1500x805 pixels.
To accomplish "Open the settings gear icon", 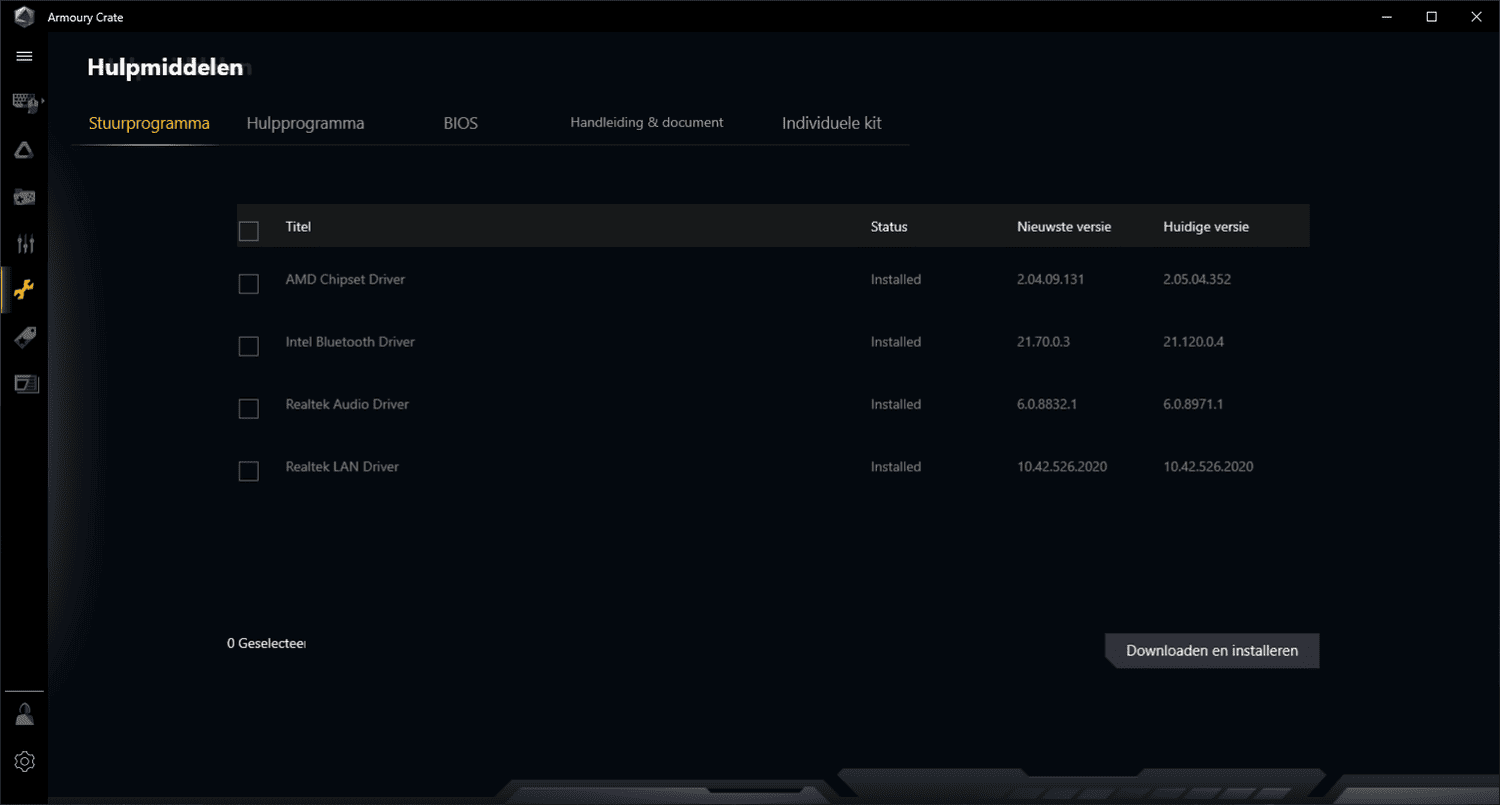I will coord(24,762).
